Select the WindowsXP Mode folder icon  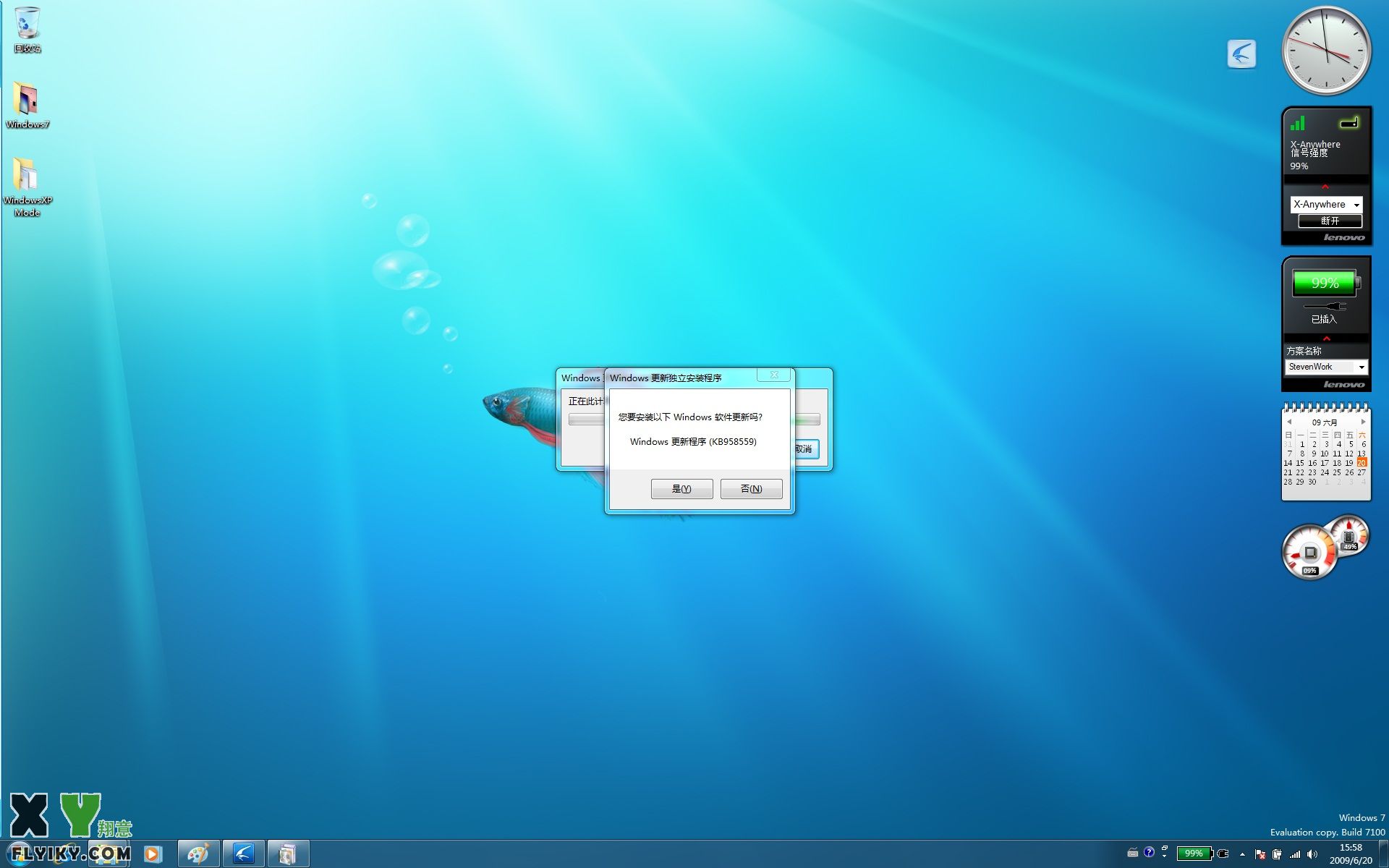(x=27, y=187)
